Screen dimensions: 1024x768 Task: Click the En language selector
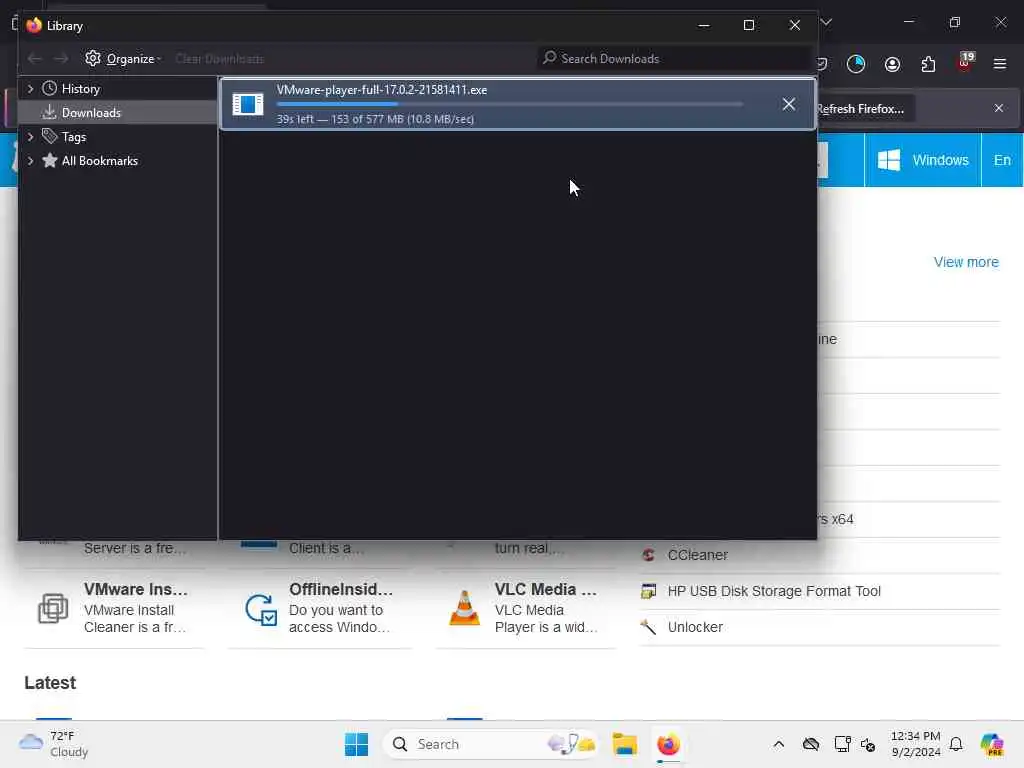coord(1002,161)
